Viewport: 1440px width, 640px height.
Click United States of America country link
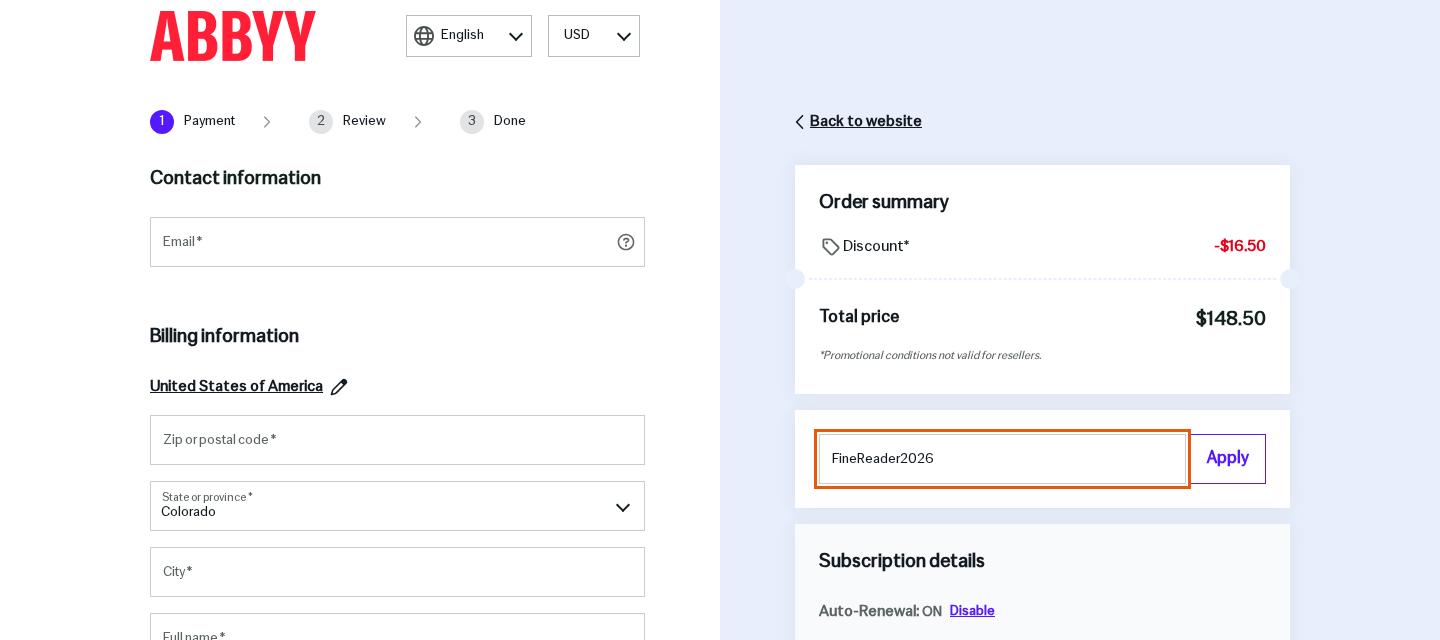click(x=236, y=387)
